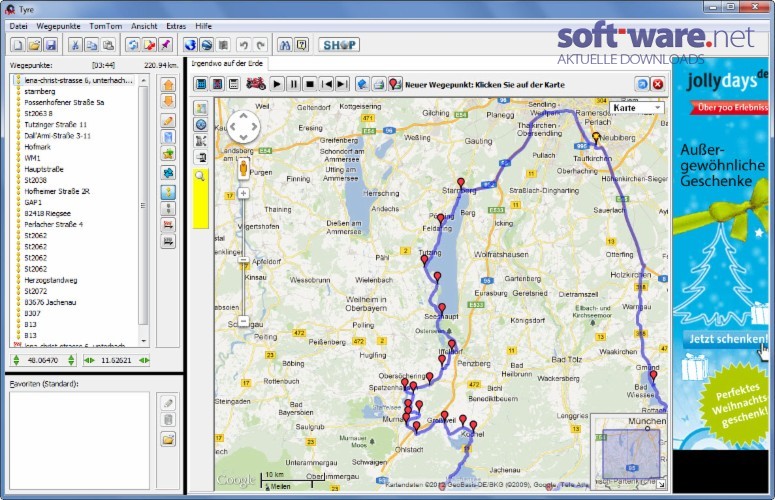
Task: Open help via the question mark icon
Action: click(301, 45)
